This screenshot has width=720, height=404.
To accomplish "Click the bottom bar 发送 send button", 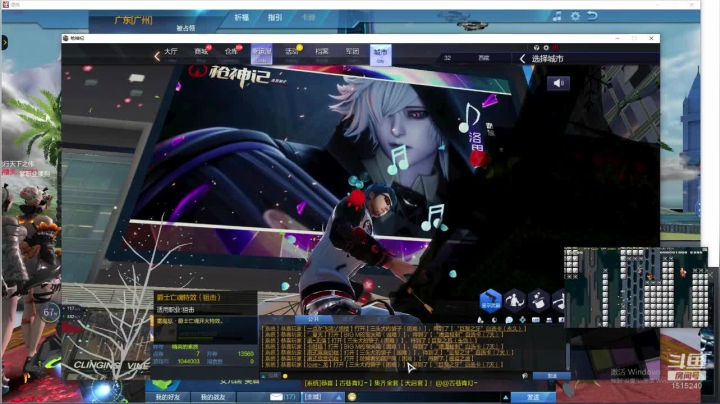I will point(533,397).
